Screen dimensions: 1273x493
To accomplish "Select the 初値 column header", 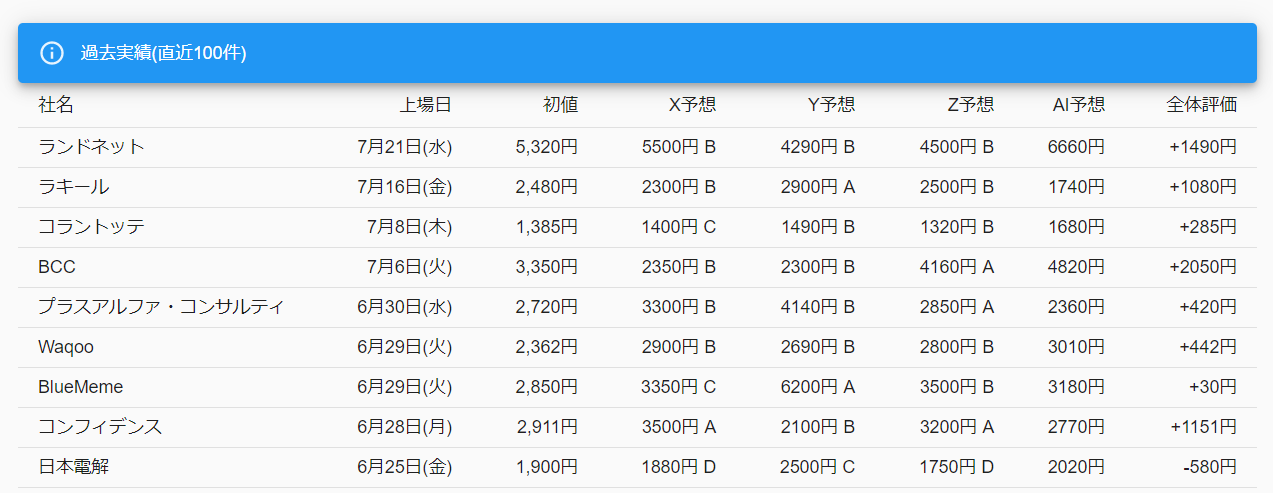I will [x=560, y=105].
